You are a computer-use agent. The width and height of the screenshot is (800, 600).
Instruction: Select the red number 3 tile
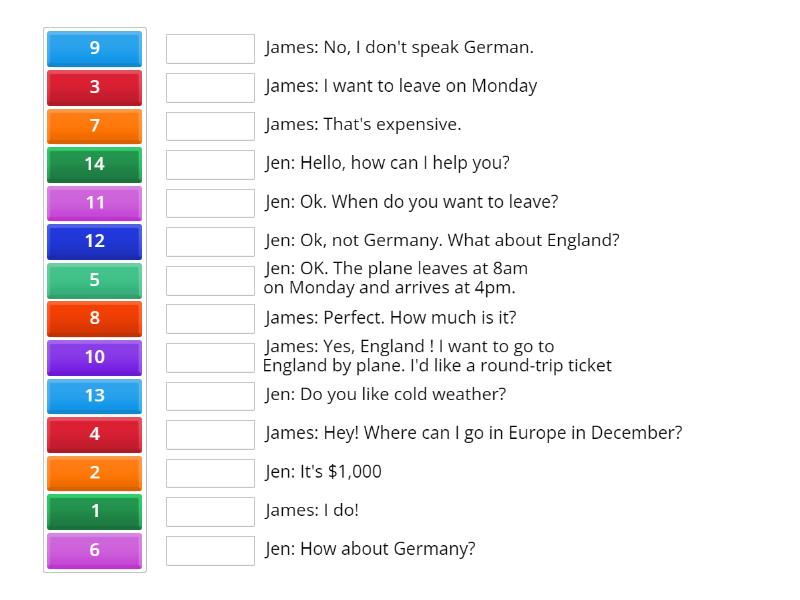pos(94,87)
